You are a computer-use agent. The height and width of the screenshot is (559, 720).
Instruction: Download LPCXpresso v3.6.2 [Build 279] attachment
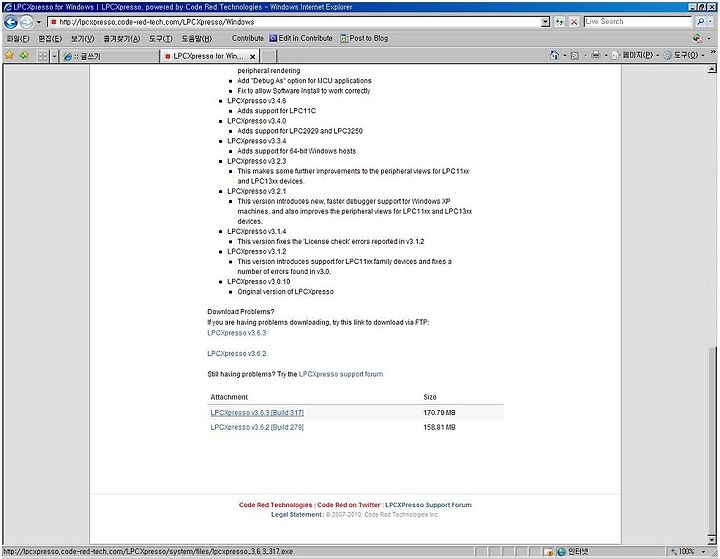coord(257,428)
